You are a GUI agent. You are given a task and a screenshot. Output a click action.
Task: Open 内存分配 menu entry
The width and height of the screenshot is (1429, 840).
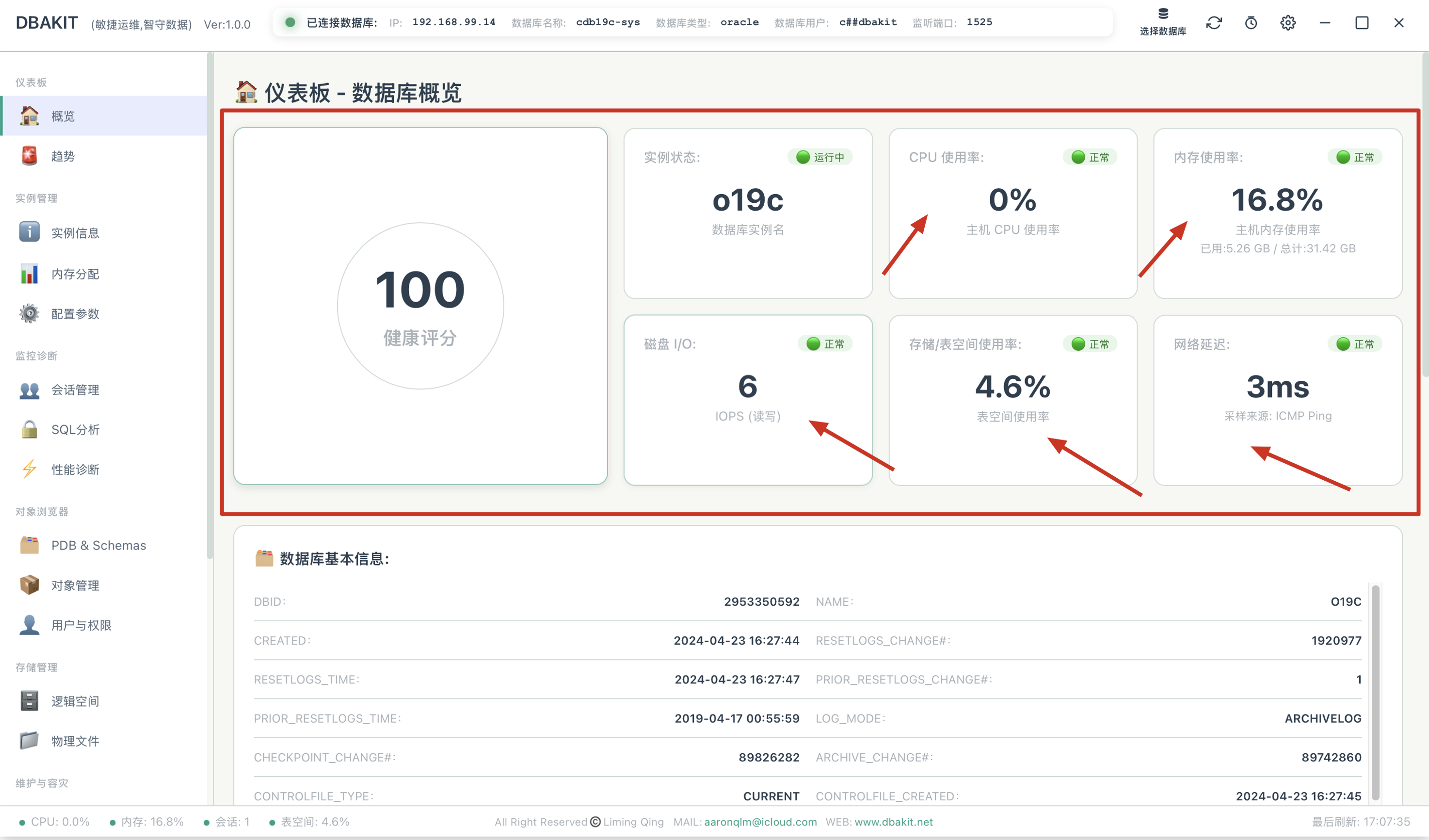click(104, 273)
